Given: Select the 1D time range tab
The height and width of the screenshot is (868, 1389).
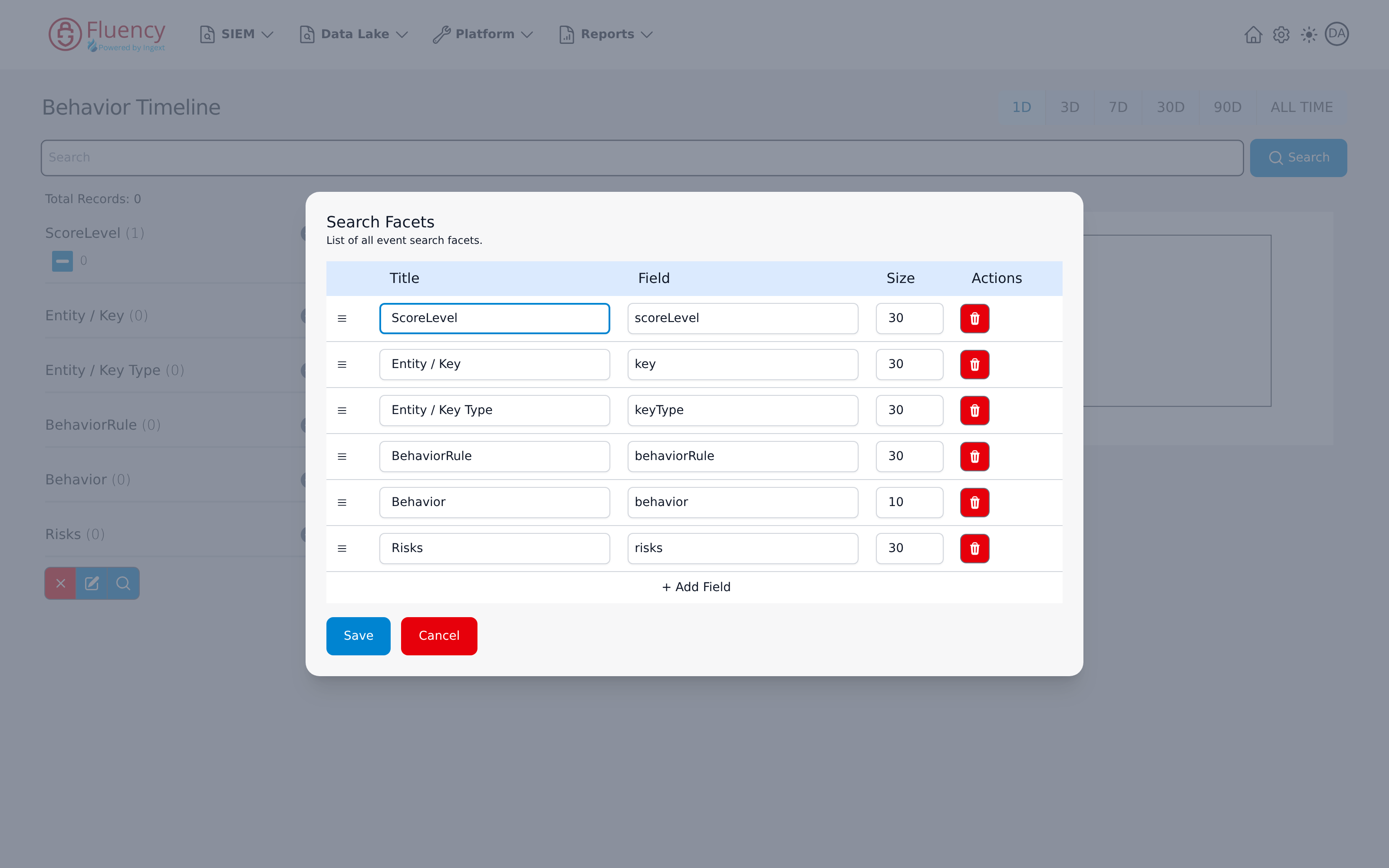Looking at the screenshot, I should point(1022,107).
